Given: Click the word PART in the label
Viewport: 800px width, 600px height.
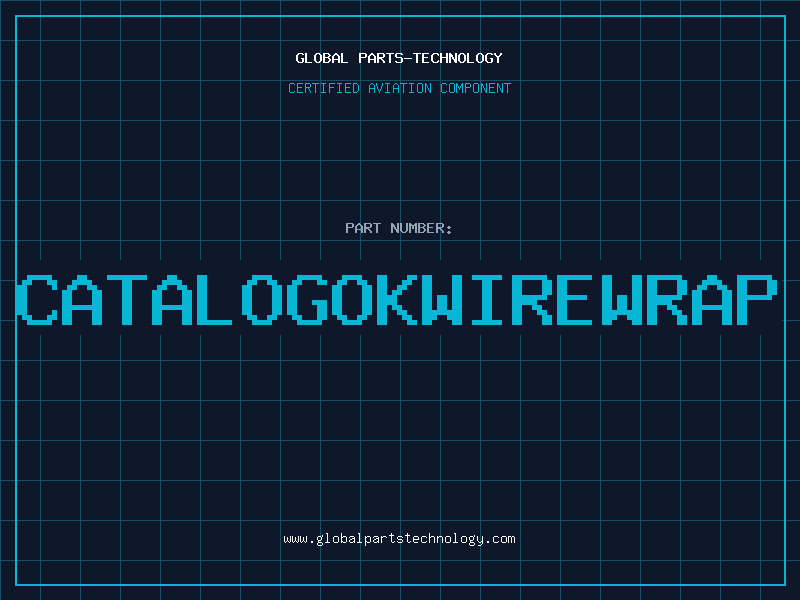Looking at the screenshot, I should coord(363,228).
